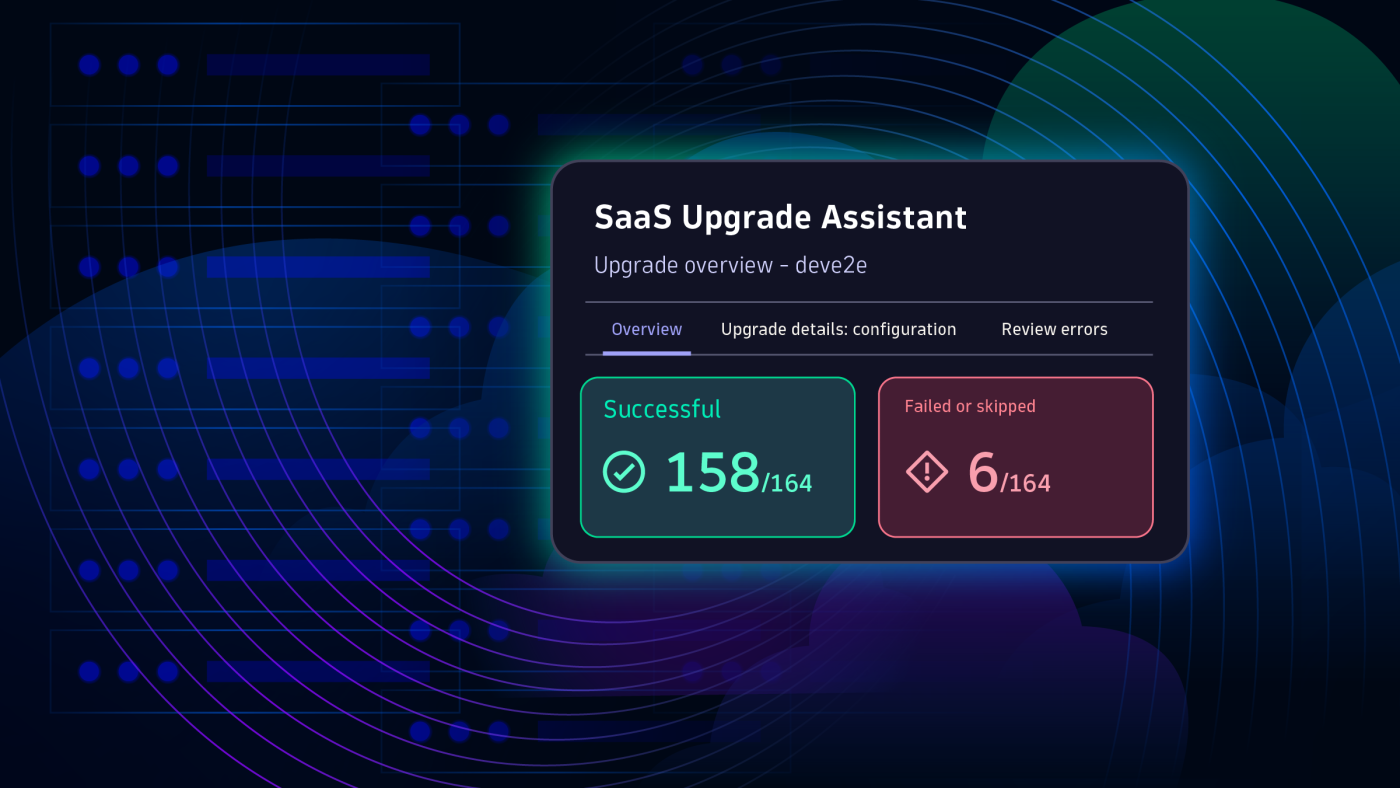
Task: Select the Review errors tab
Action: pyautogui.click(x=1054, y=329)
